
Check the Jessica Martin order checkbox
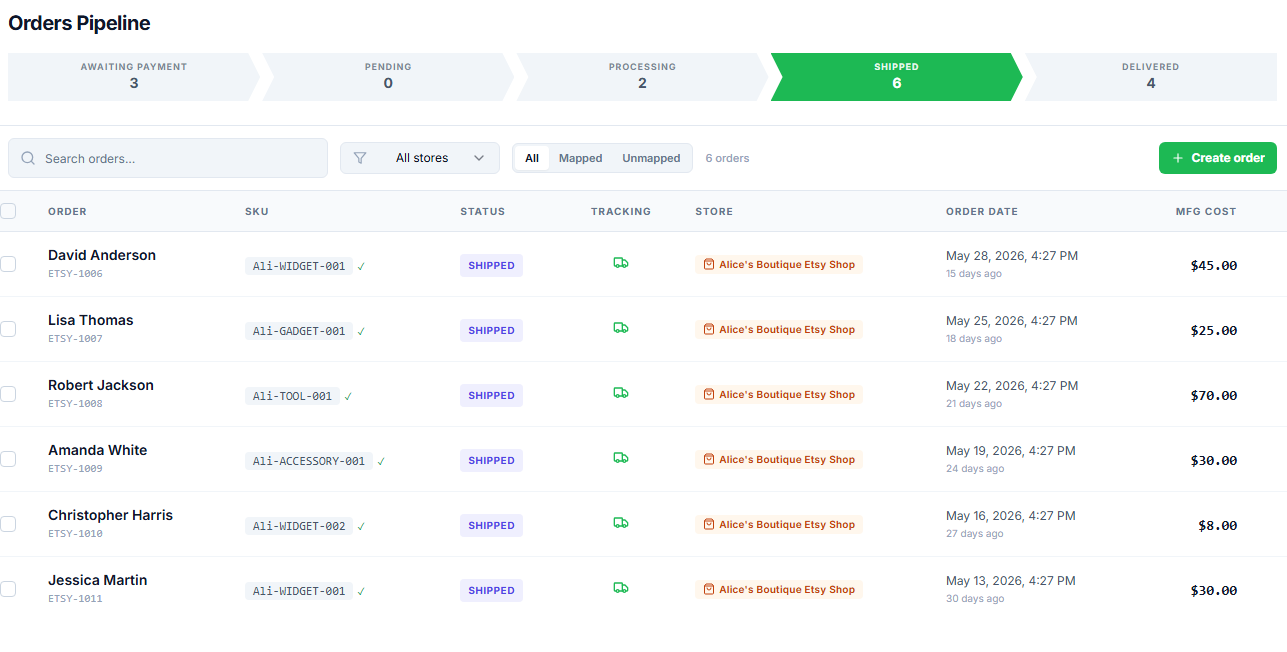click(x=8, y=589)
